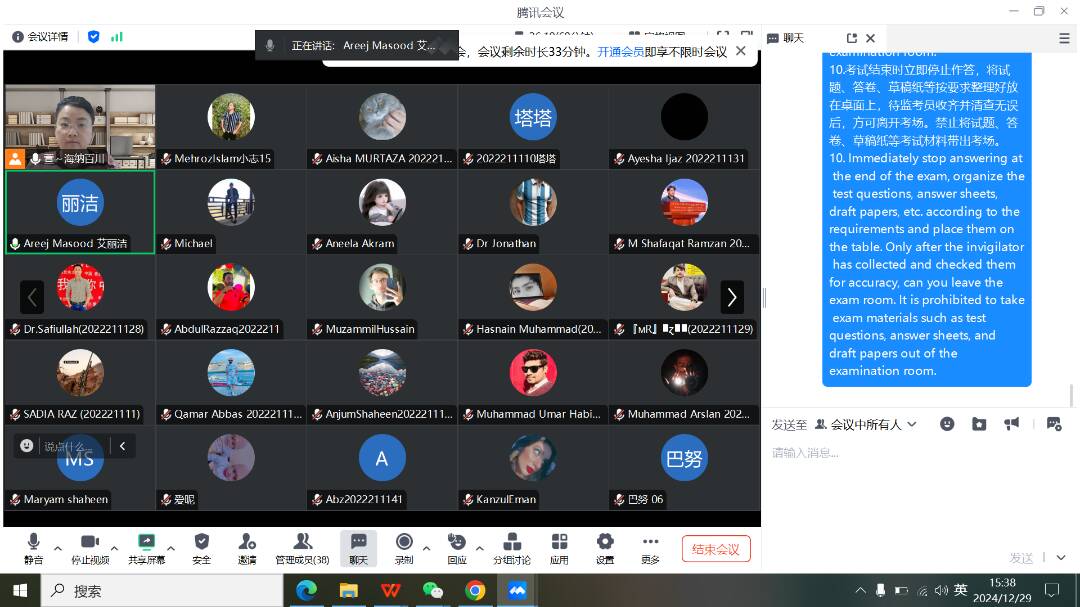Click the 邀请 invite icon
This screenshot has width=1080, height=607.
pyautogui.click(x=247, y=548)
